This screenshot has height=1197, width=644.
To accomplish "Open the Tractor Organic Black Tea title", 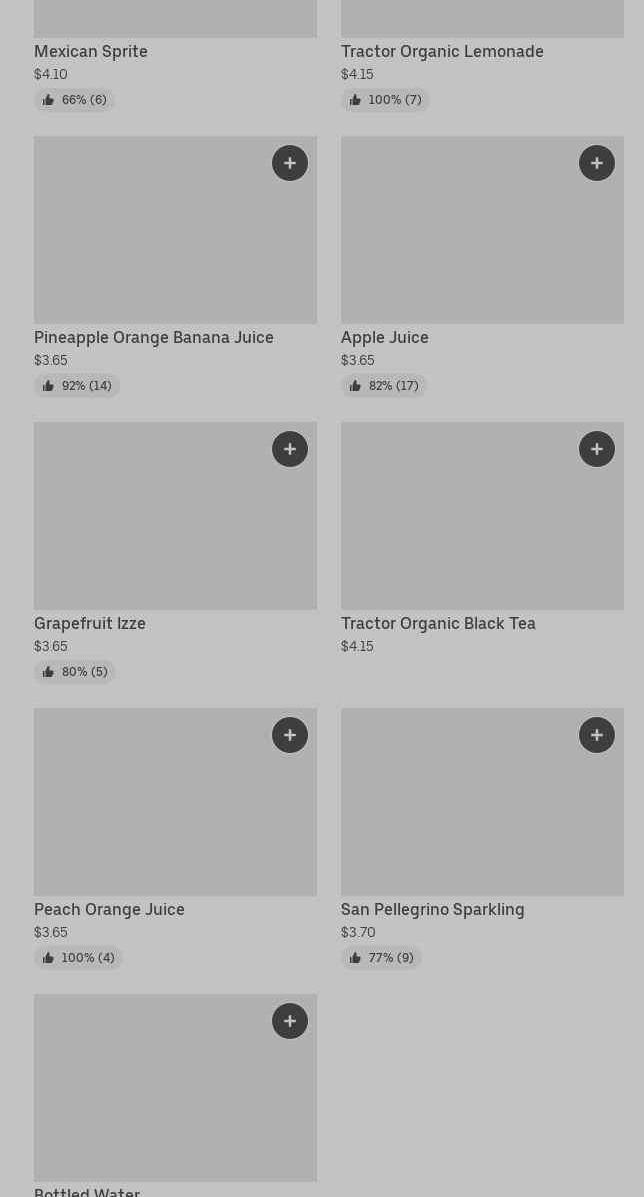I will point(438,623).
